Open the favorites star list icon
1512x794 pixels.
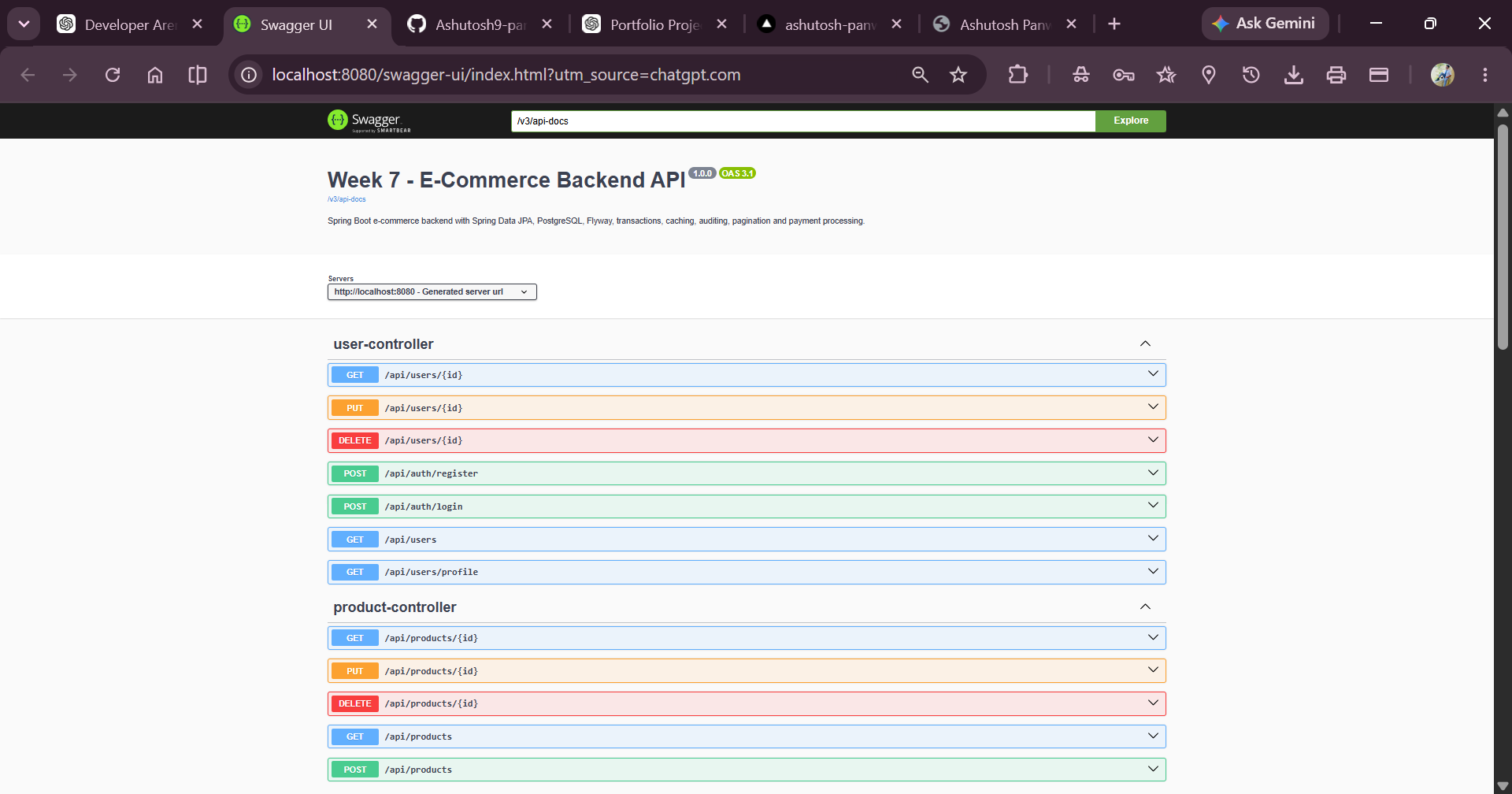point(1166,75)
